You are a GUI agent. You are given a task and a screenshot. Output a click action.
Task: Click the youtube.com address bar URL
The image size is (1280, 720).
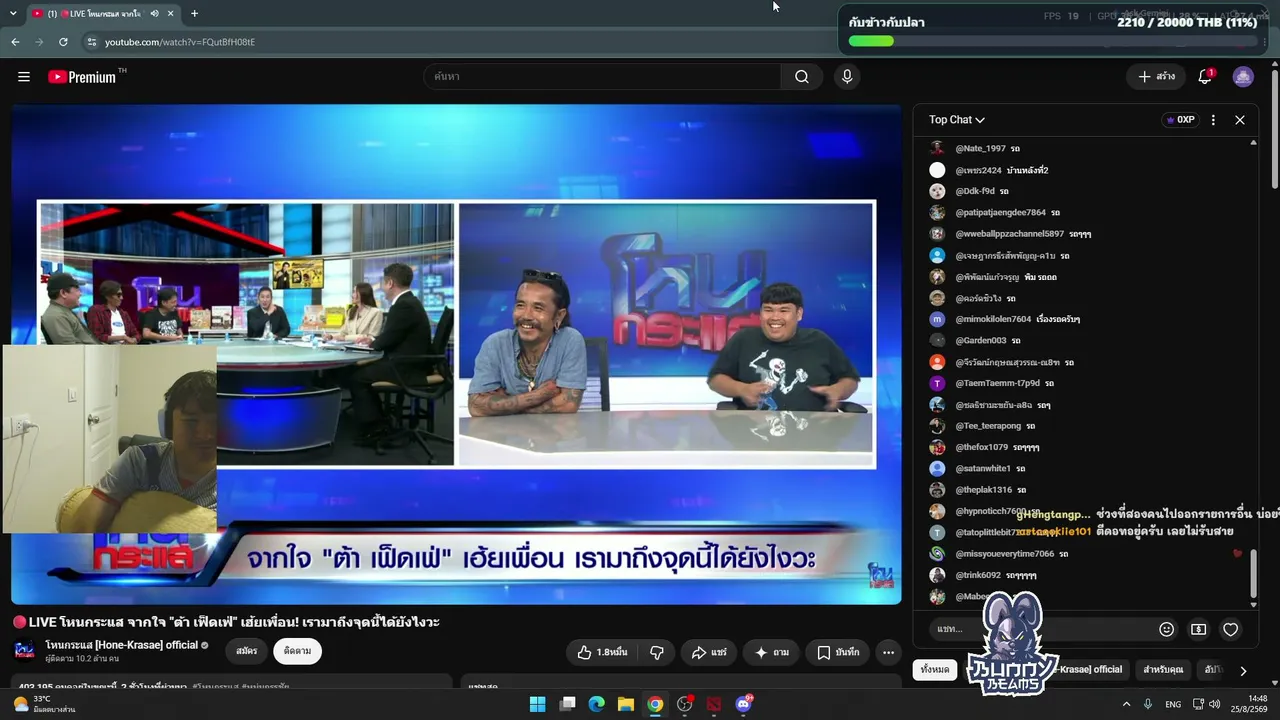[180, 42]
